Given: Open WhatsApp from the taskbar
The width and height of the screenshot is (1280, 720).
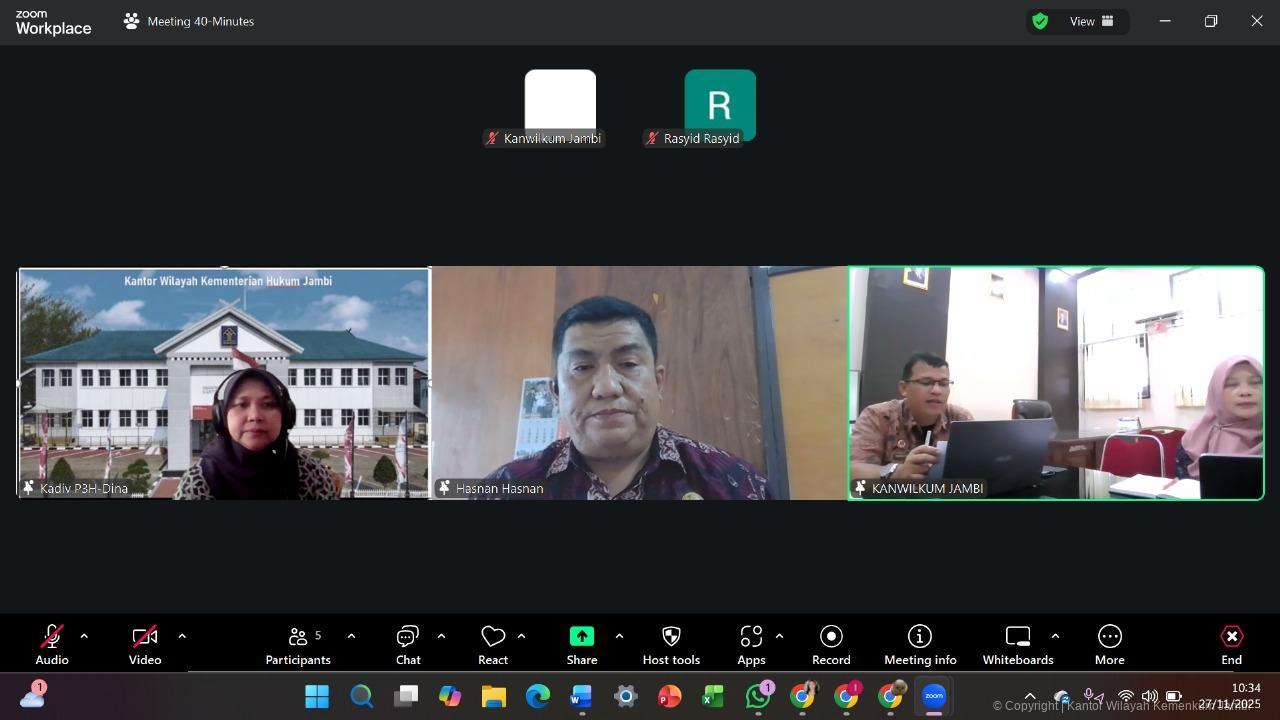Looking at the screenshot, I should point(758,696).
